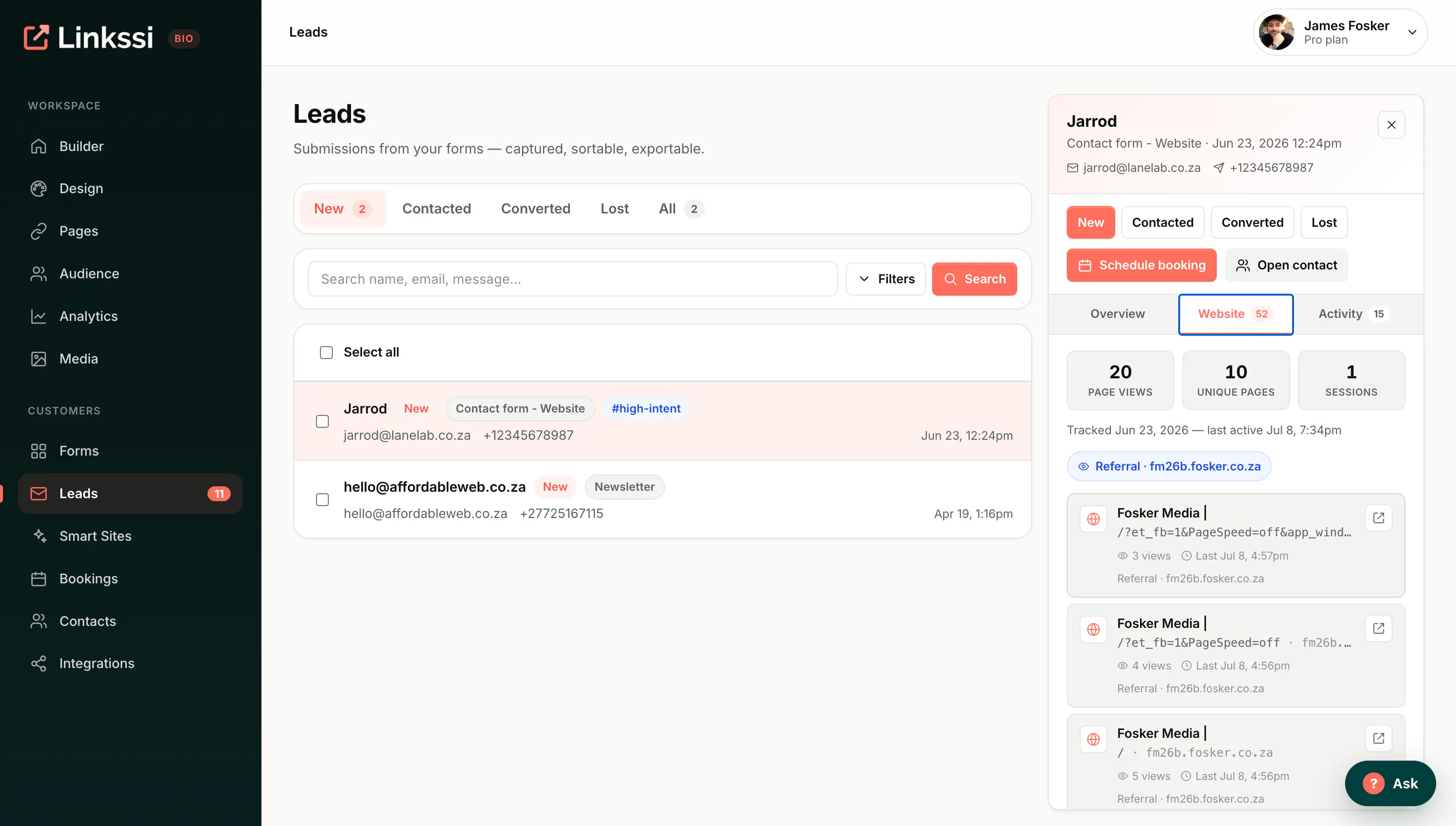Click the Referral fm26b.fosker.co.za pill
The image size is (1456, 826).
pyautogui.click(x=1168, y=466)
